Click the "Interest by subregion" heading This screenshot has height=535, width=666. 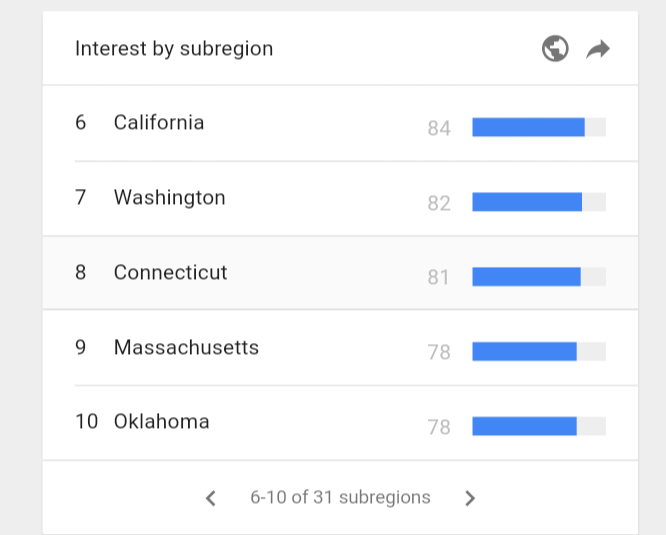click(x=174, y=49)
